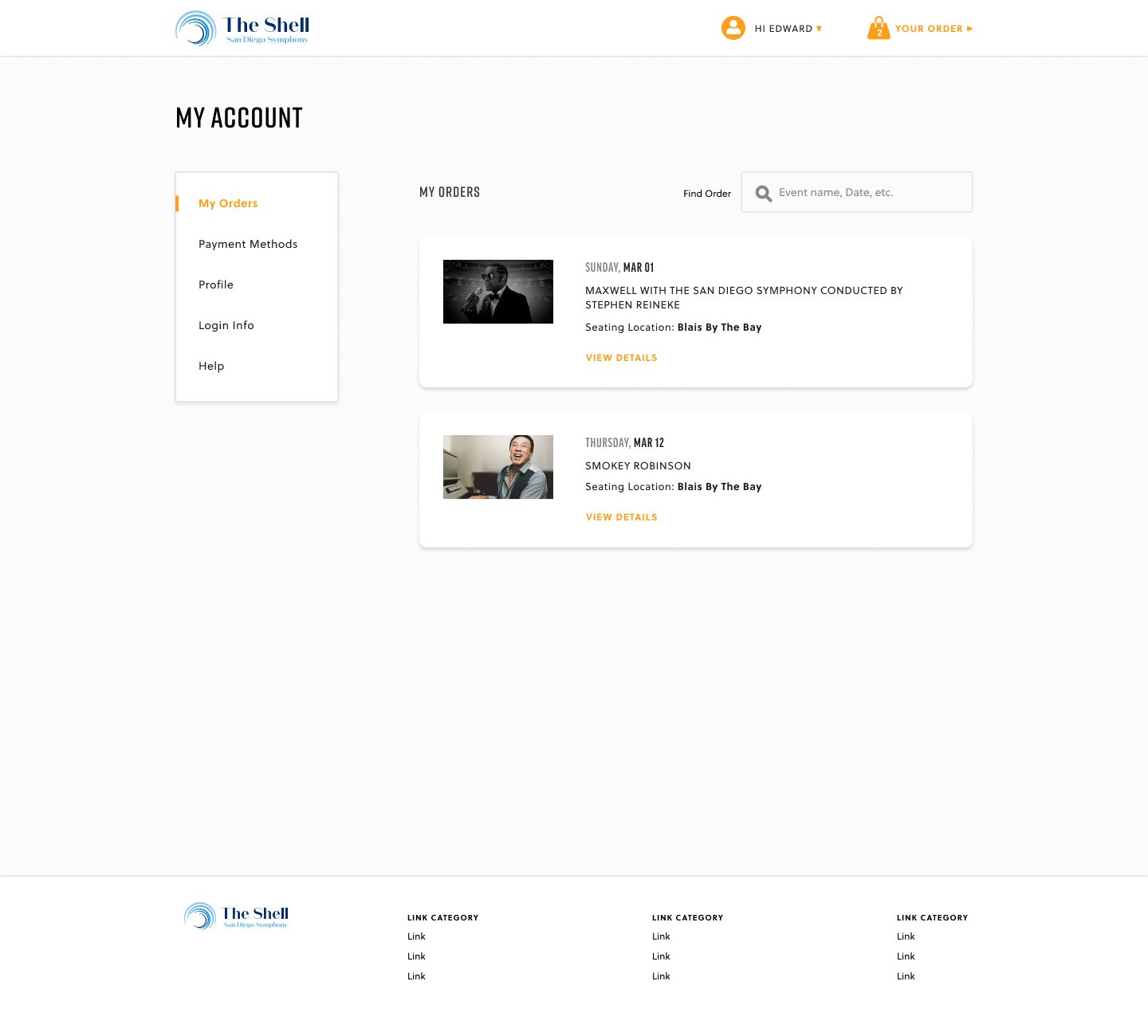Click the Smokey Robinson event thumbnail
Viewport: 1148px width, 1036px height.
(498, 467)
